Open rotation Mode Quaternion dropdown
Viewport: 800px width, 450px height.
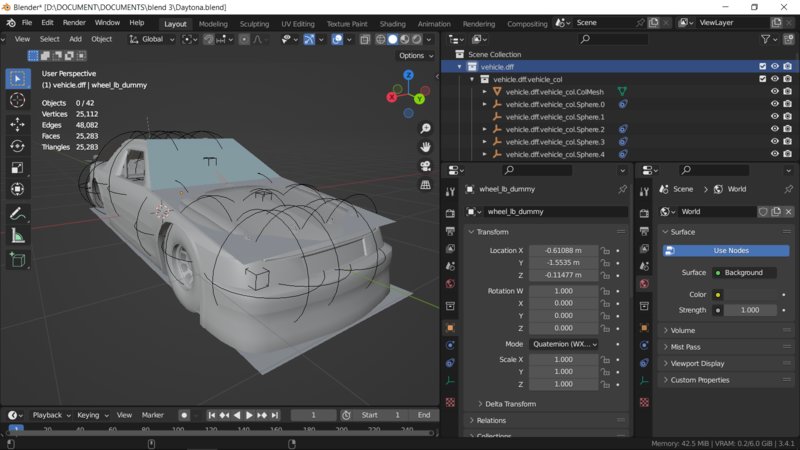click(564, 344)
